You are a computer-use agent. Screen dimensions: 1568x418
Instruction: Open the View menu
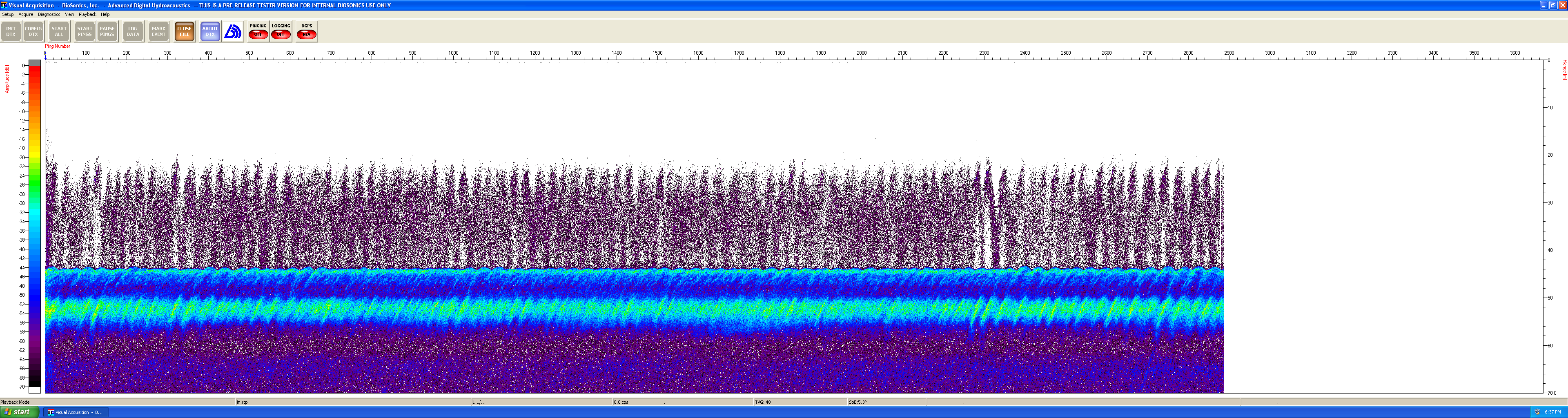tap(69, 14)
